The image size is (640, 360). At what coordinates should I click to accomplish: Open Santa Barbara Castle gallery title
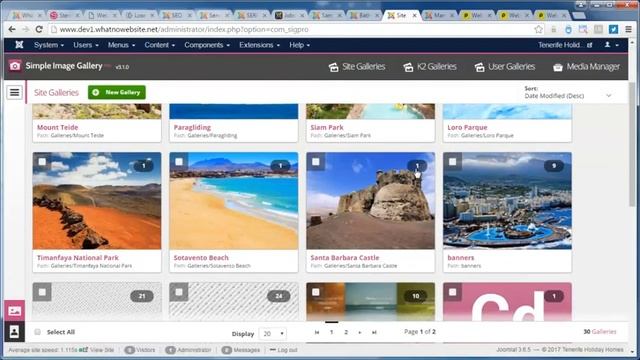click(345, 258)
